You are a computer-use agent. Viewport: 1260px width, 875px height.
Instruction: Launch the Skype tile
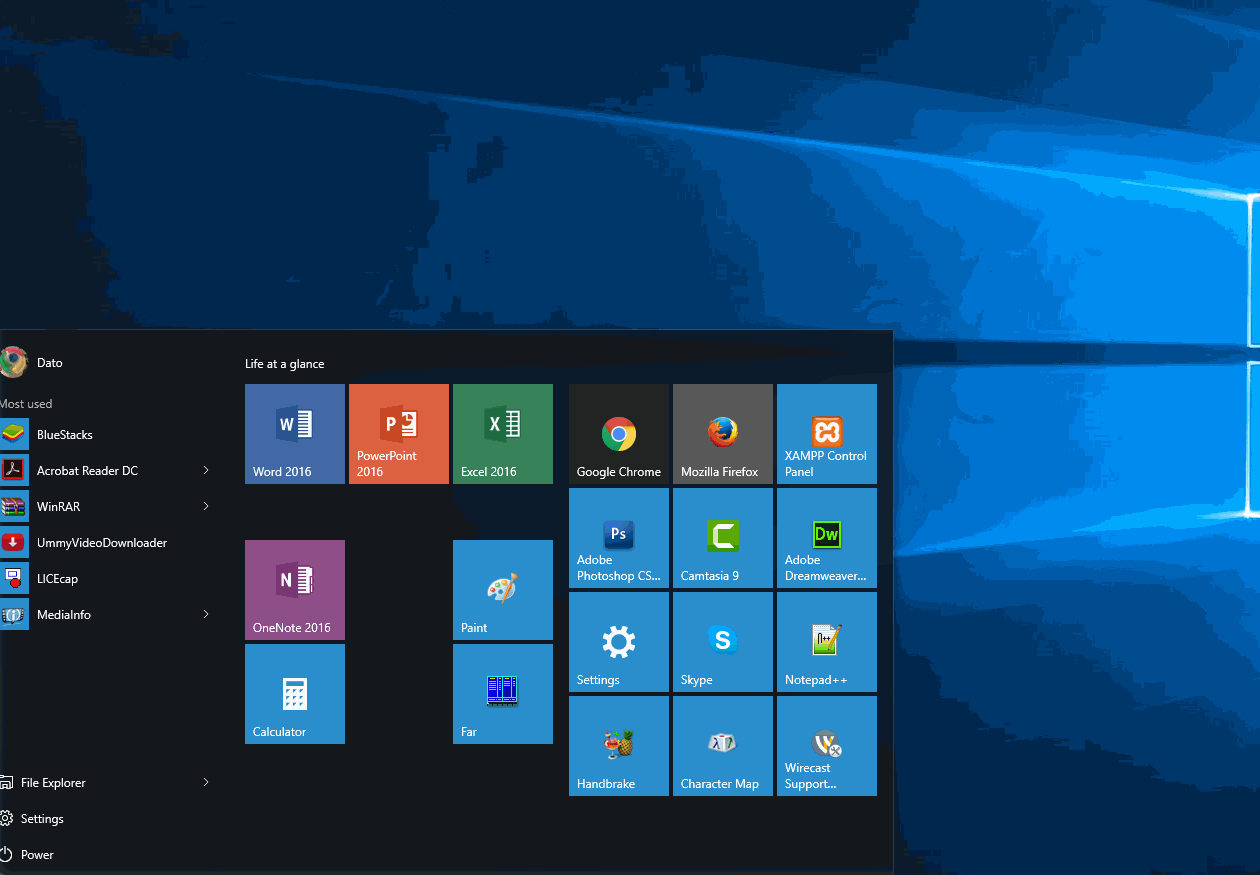coord(723,642)
